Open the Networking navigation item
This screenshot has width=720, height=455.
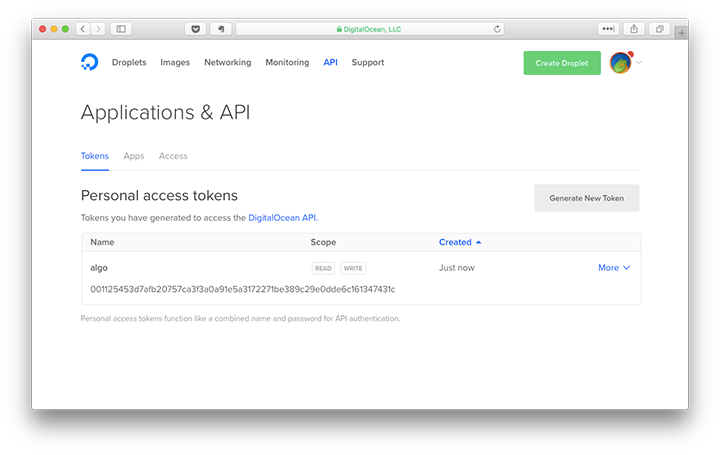coord(227,63)
